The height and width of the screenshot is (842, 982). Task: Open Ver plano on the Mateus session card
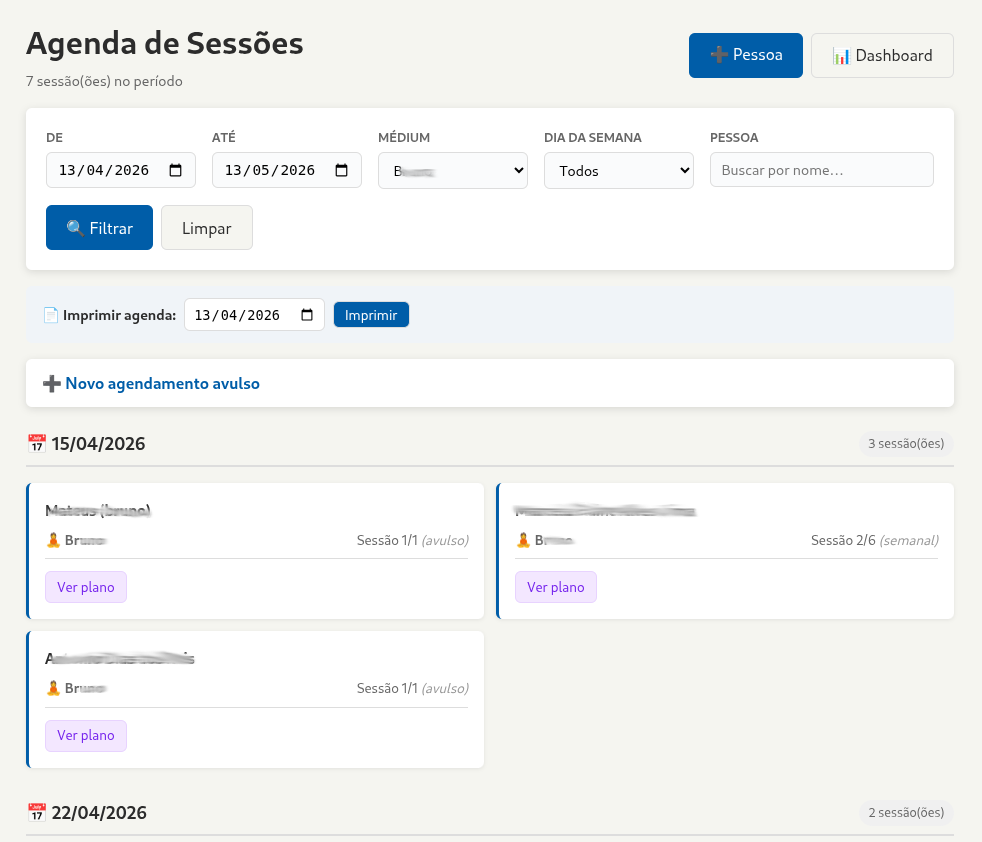click(86, 587)
